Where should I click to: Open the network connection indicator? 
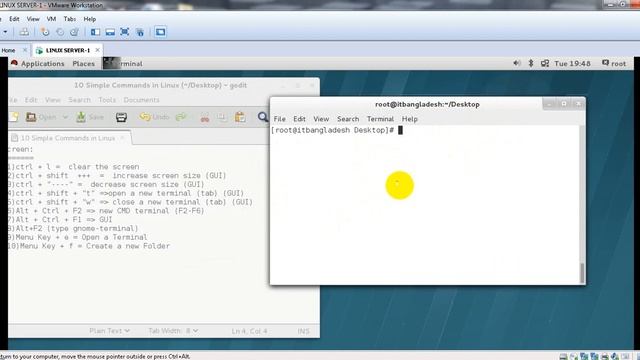(545, 63)
